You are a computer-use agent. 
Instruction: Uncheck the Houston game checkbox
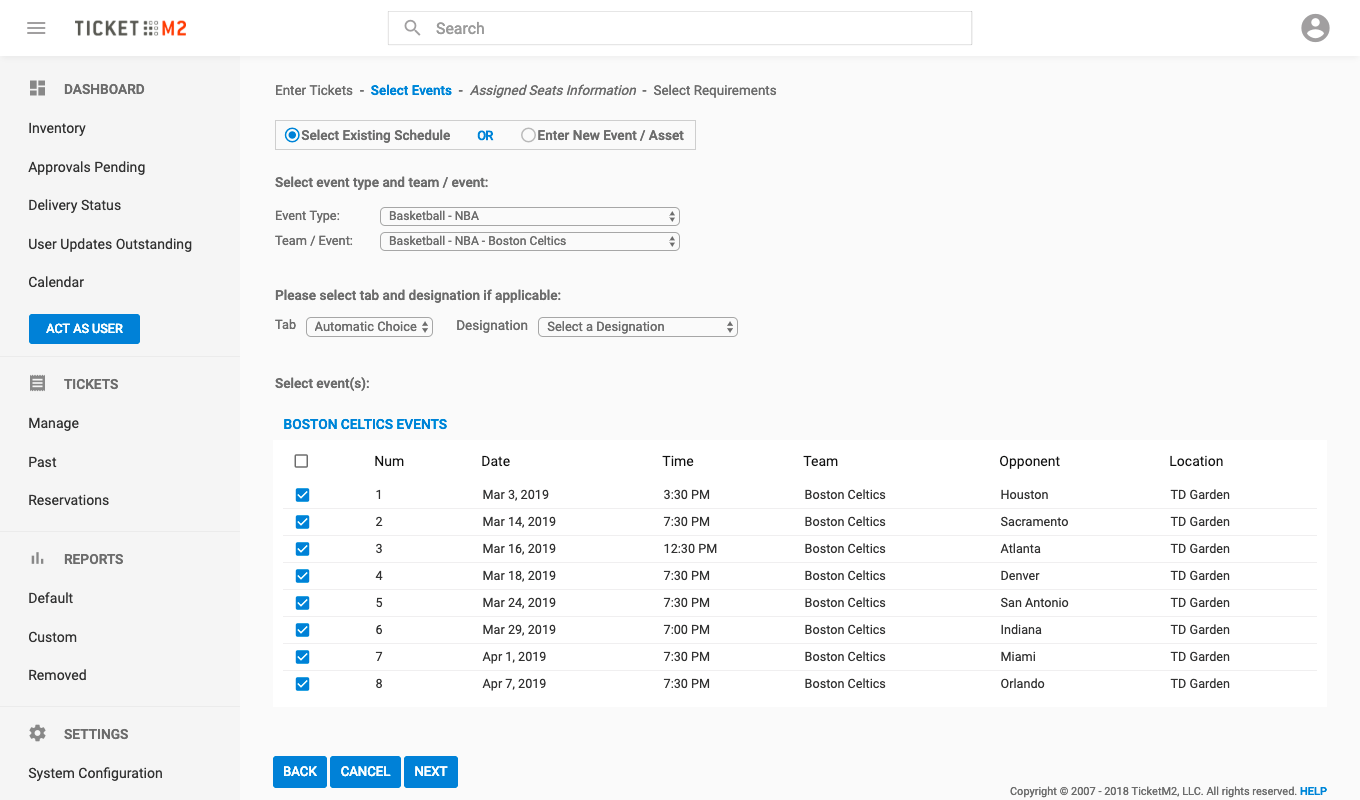302,495
